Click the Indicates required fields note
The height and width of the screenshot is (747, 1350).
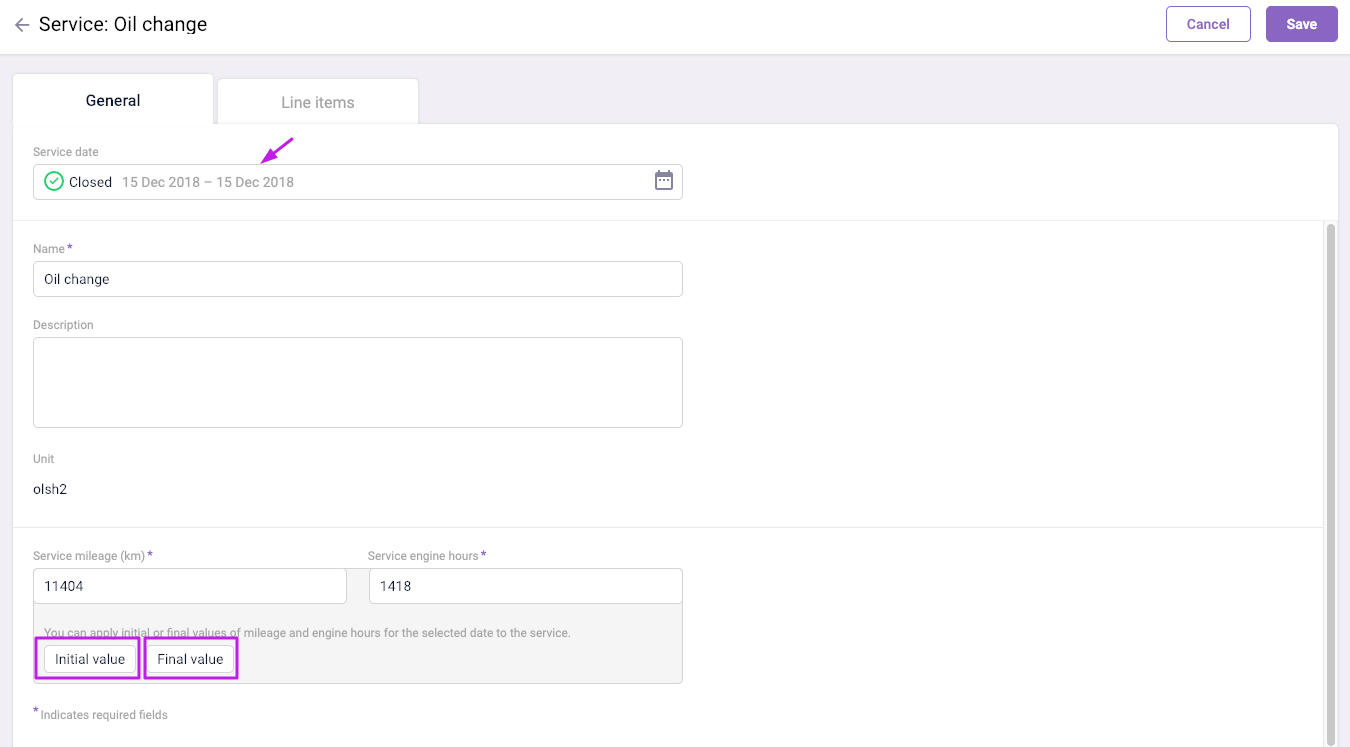tap(103, 715)
